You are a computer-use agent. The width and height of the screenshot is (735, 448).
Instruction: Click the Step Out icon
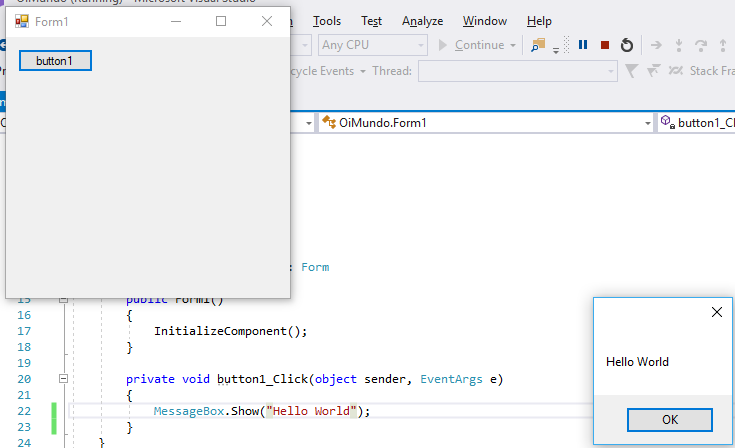[x=723, y=45]
